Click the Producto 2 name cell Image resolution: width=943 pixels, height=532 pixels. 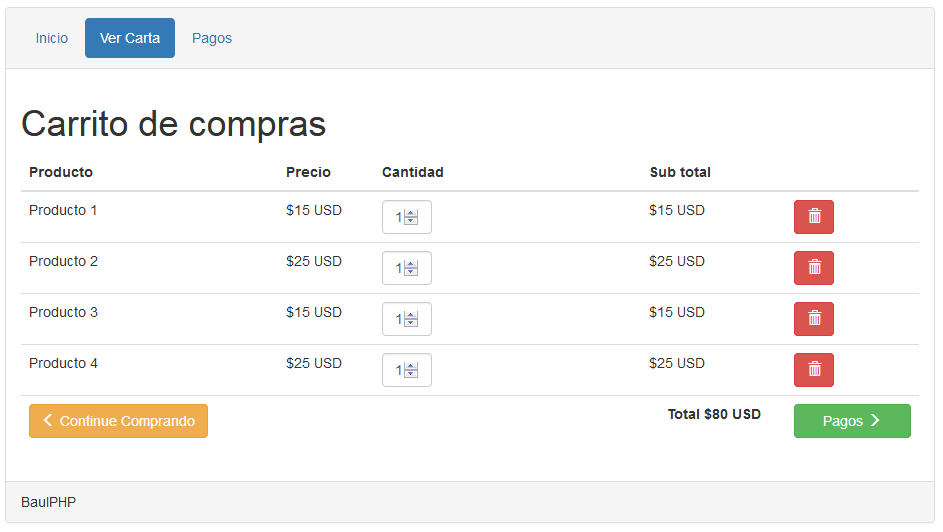point(63,261)
